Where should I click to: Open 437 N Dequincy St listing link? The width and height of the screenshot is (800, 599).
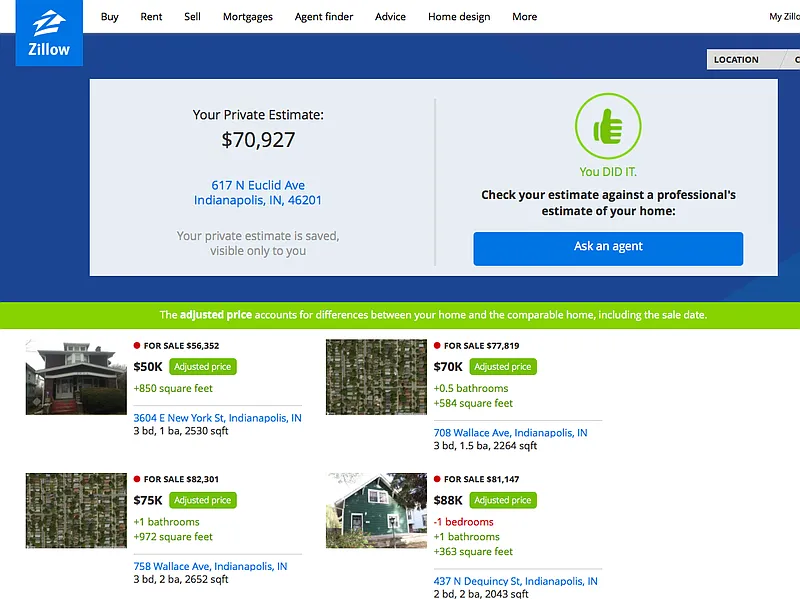(x=515, y=581)
